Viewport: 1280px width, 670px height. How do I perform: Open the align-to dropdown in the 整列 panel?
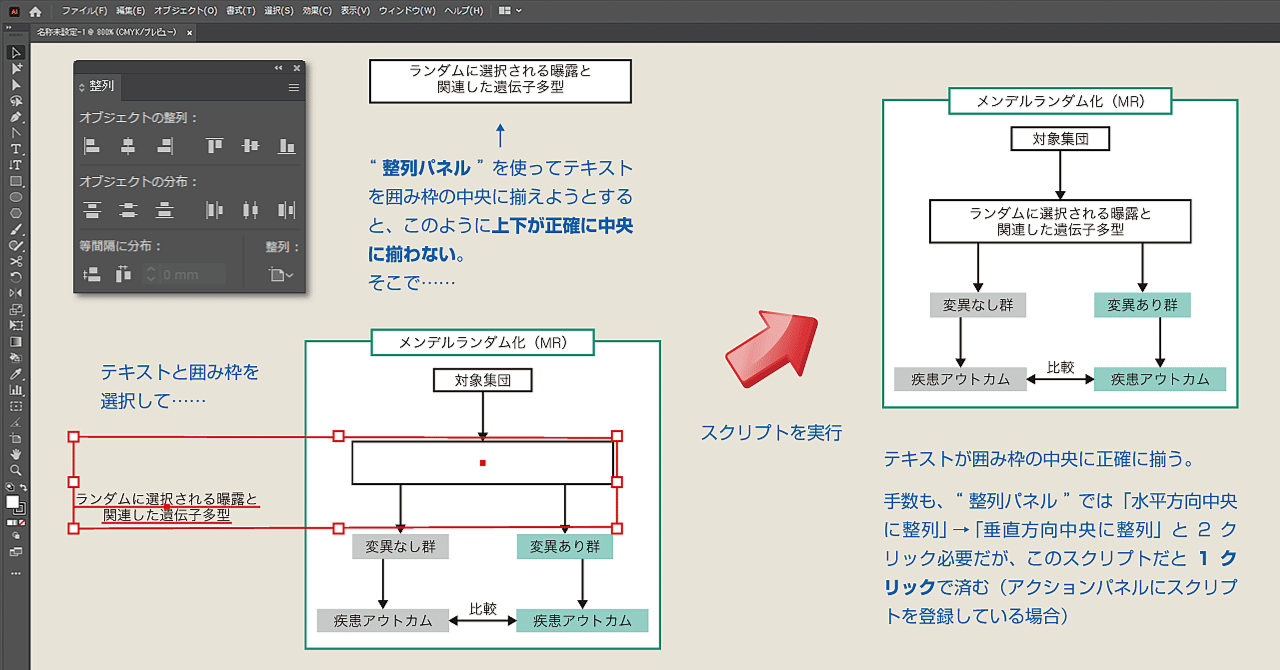point(280,274)
